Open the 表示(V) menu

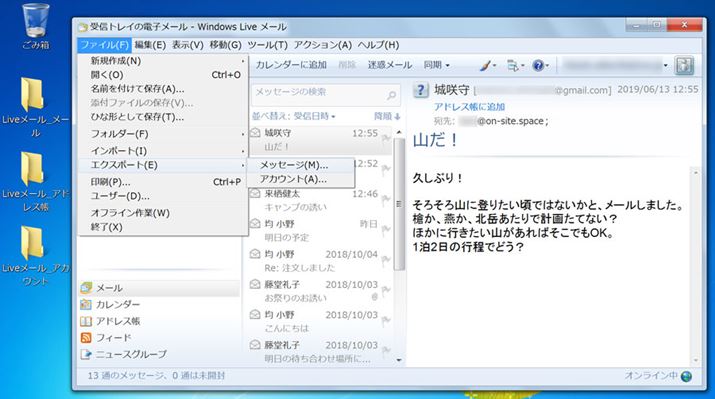(187, 45)
